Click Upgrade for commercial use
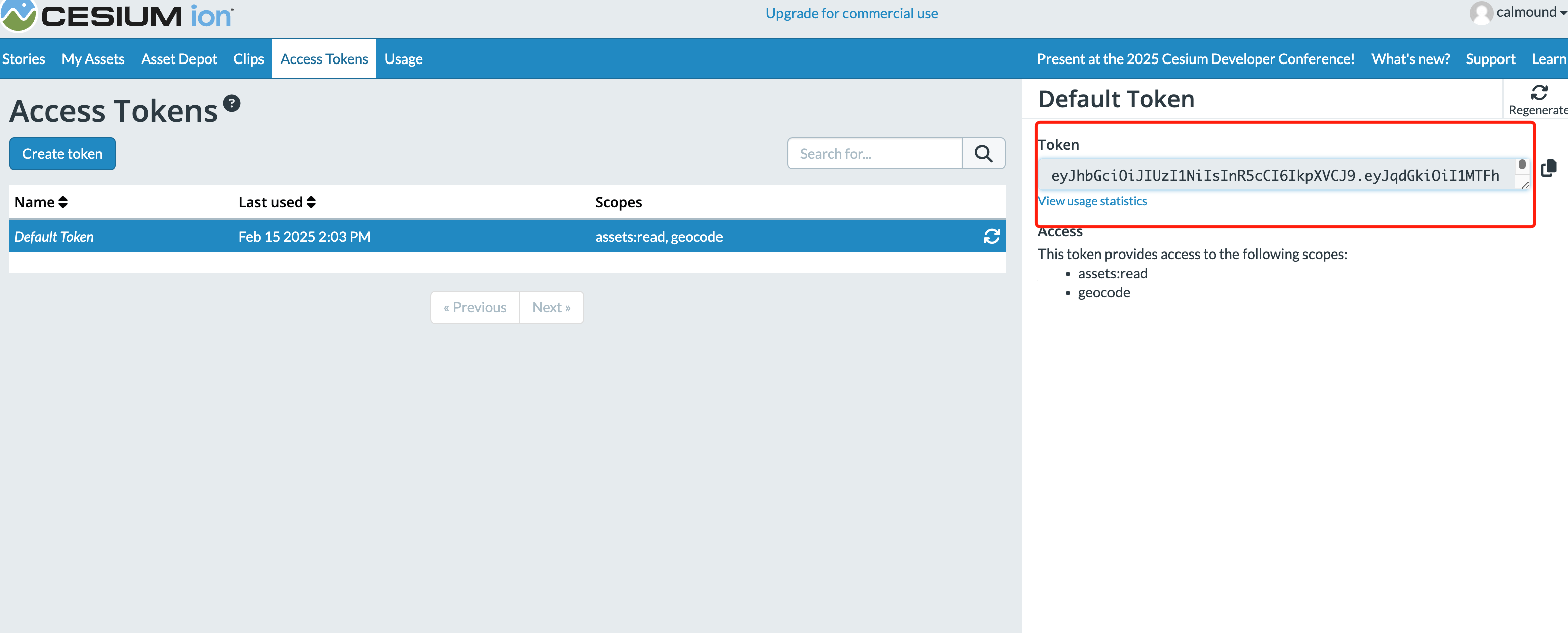The image size is (1568, 633). (x=851, y=14)
